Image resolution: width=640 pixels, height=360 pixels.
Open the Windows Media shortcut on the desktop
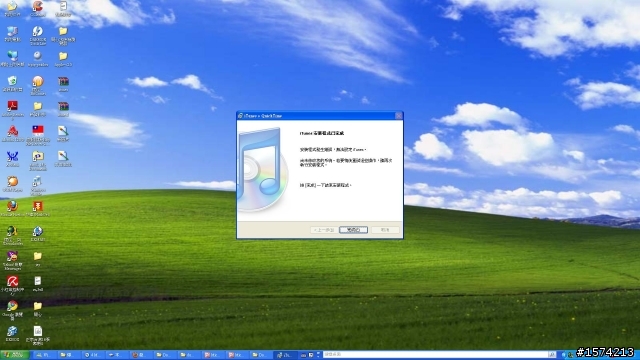coord(38,185)
